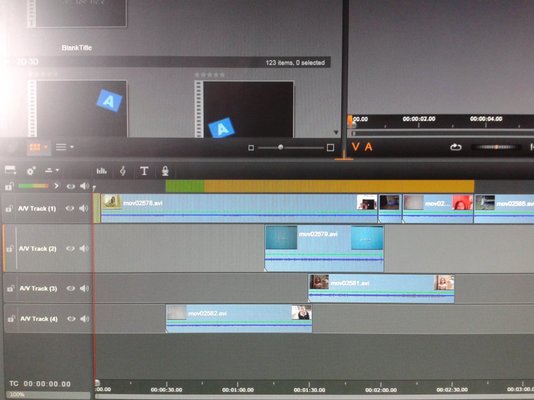The height and width of the screenshot is (400, 534).
Task: Open the Title creator T tool
Action: pyautogui.click(x=144, y=171)
